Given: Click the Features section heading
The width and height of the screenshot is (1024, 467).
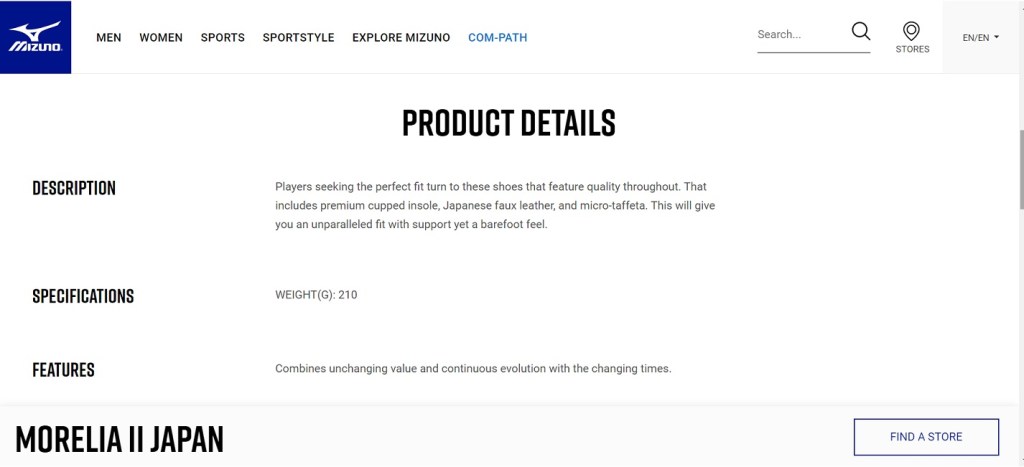Looking at the screenshot, I should point(63,370).
